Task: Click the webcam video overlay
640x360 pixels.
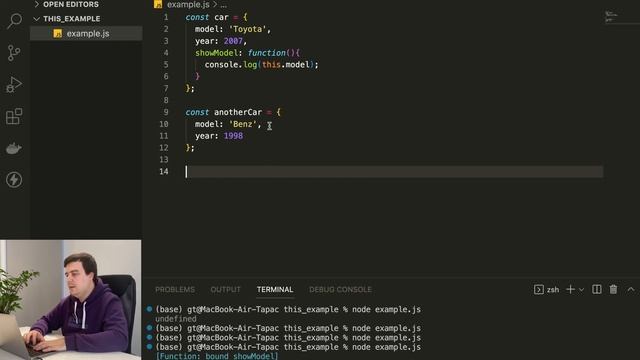Action: pos(71,300)
